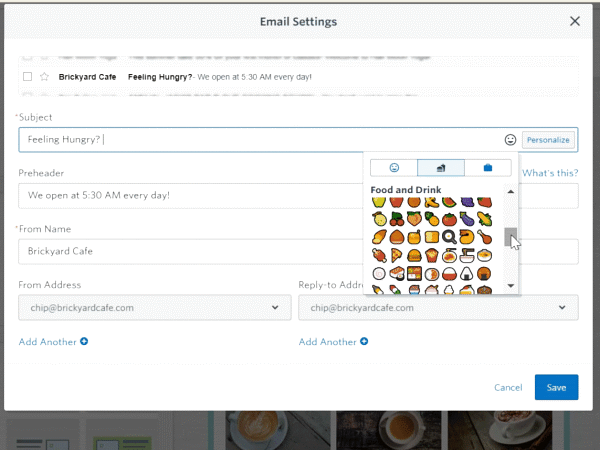Cancel the Email Settings dialog
This screenshot has width=600, height=450.
point(509,387)
